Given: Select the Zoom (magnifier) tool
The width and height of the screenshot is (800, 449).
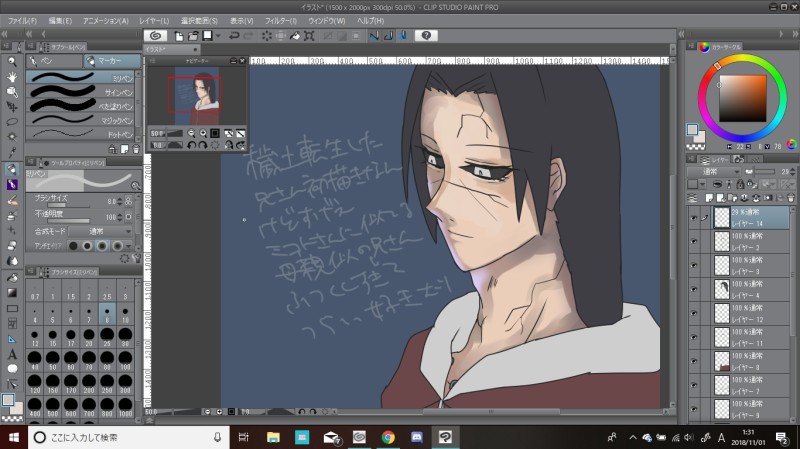Looking at the screenshot, I should (12, 61).
